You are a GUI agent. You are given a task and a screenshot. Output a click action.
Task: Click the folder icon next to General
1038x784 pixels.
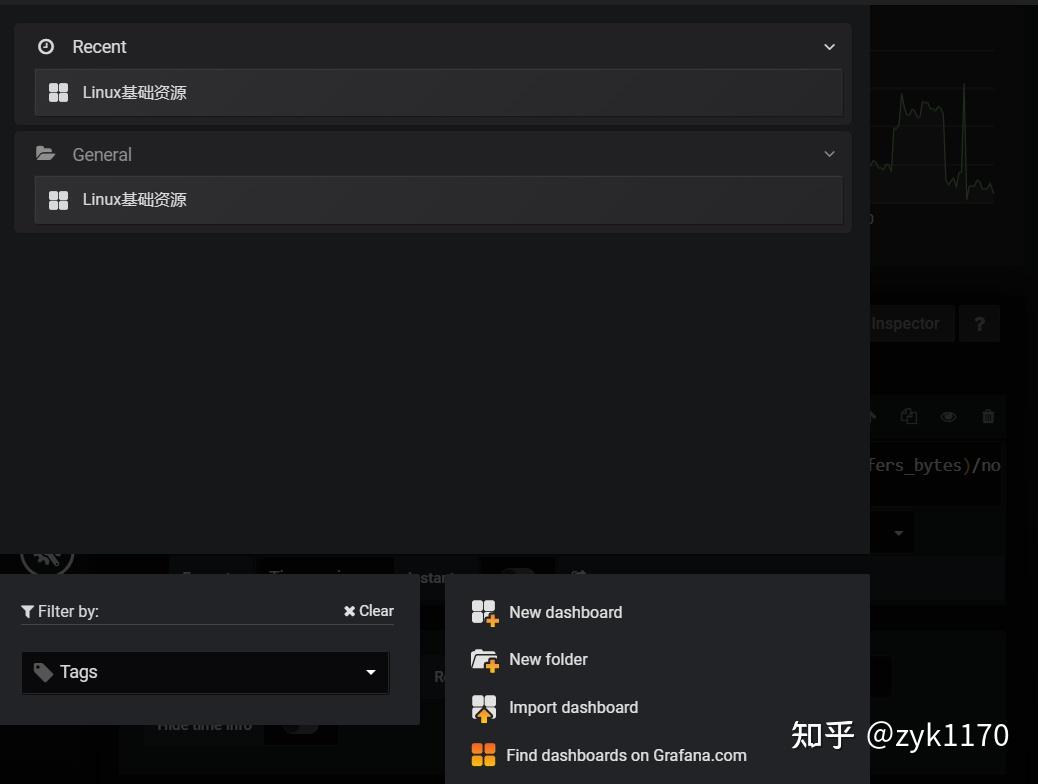(45, 154)
